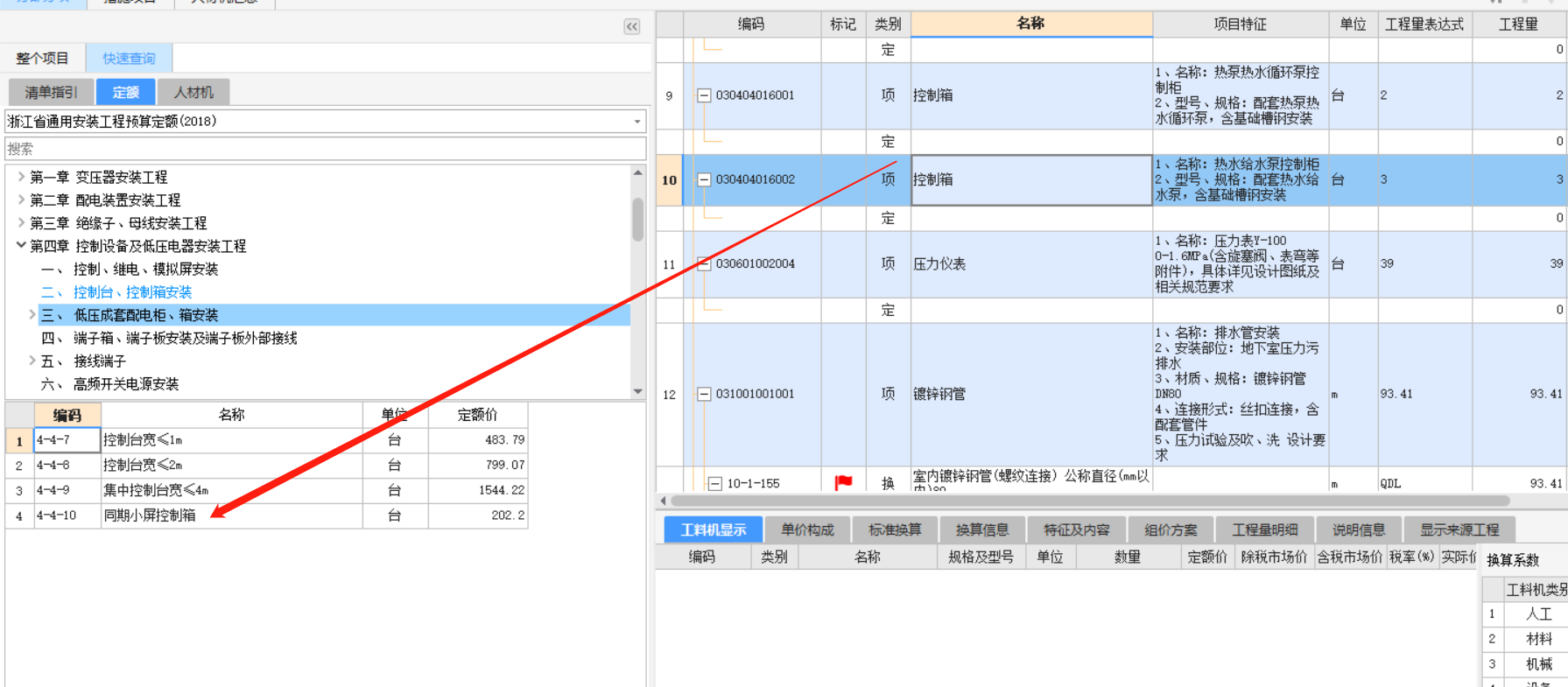Click the red flag mark on row 10-1-155

point(843,482)
